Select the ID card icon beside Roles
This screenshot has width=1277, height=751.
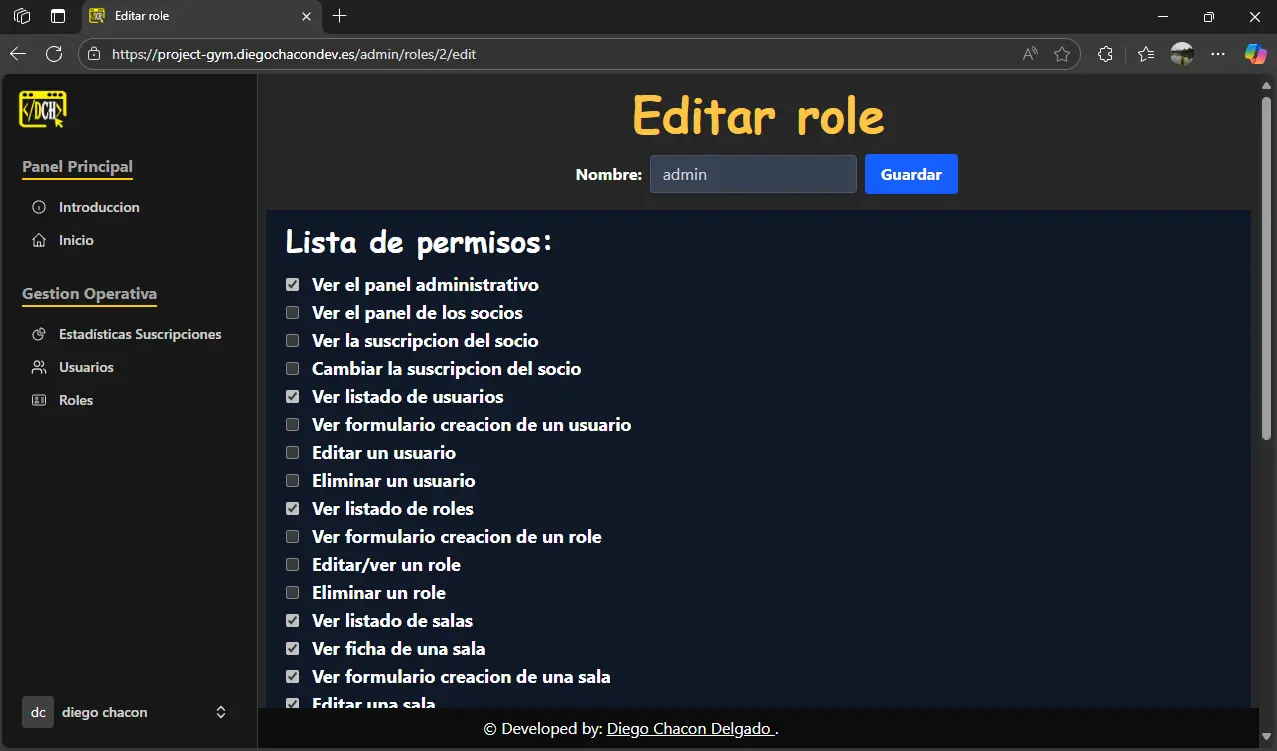(38, 400)
